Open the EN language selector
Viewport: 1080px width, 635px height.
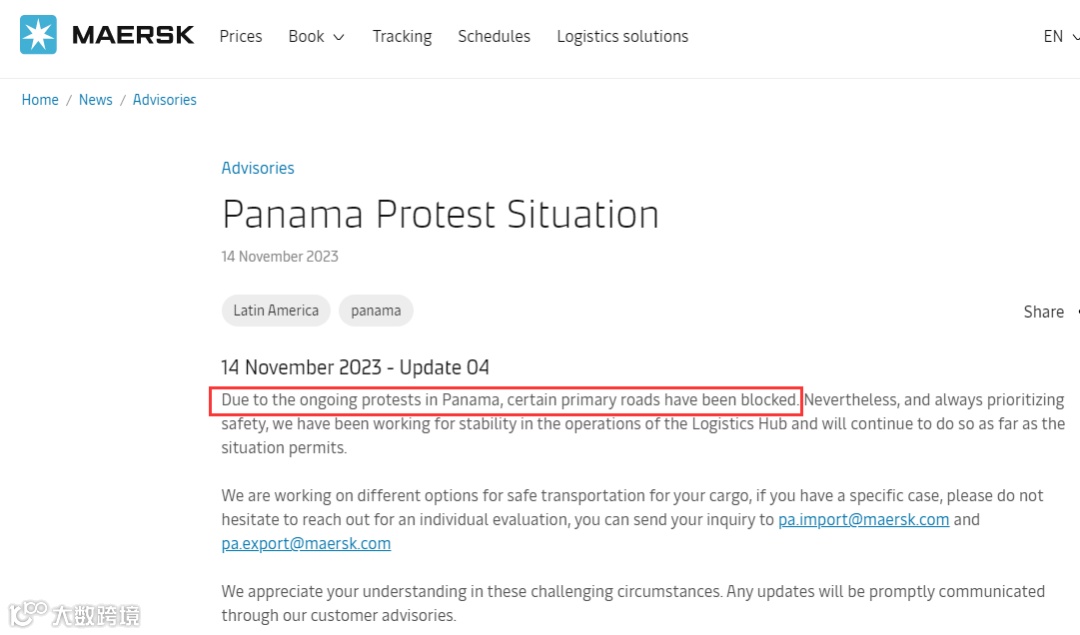click(1059, 36)
